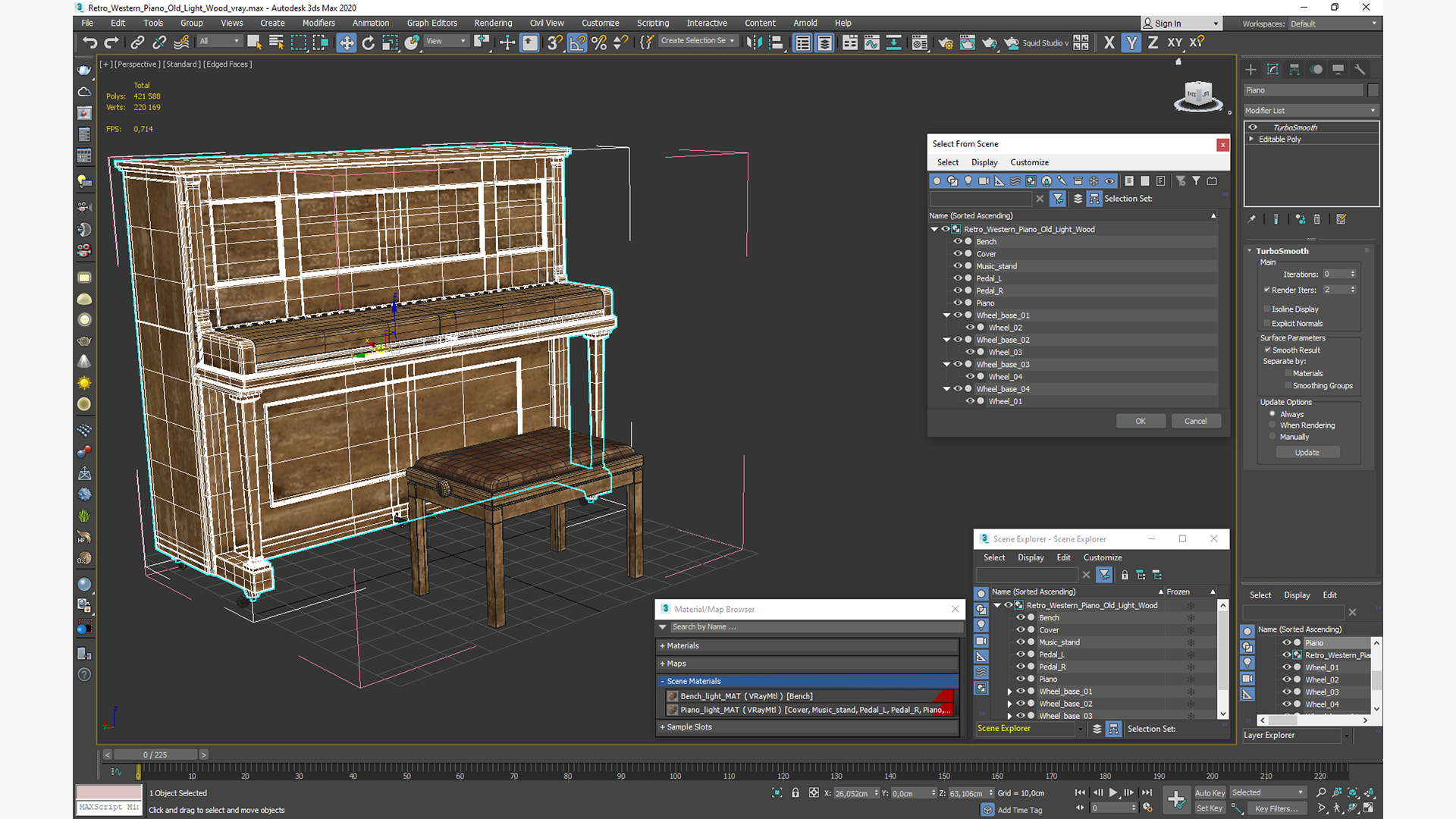The height and width of the screenshot is (819, 1456).
Task: Open the Modifier List dropdown
Action: [x=1310, y=110]
